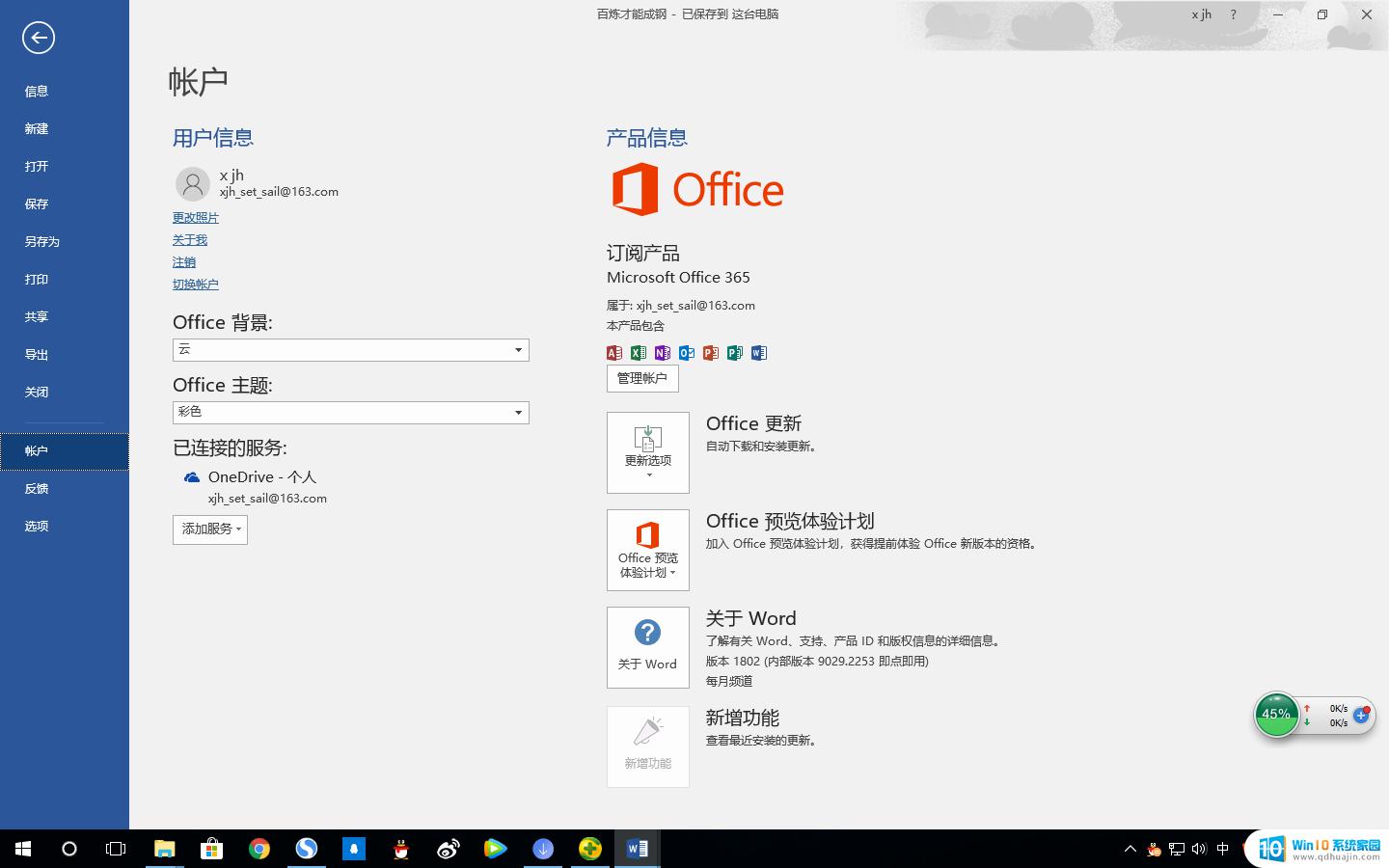Click the 管理帐户 button

[x=642, y=378]
